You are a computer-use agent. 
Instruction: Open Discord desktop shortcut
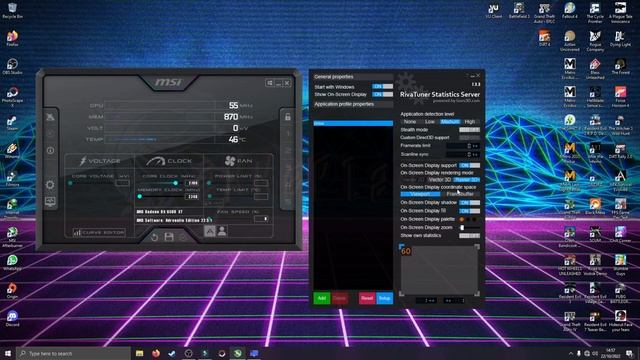12,318
